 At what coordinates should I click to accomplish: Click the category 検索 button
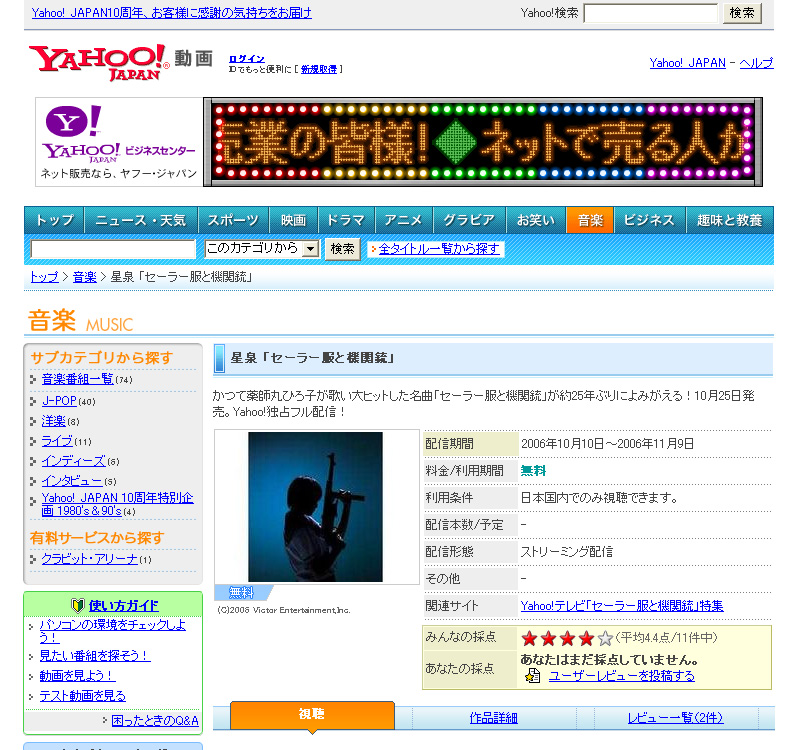point(342,248)
